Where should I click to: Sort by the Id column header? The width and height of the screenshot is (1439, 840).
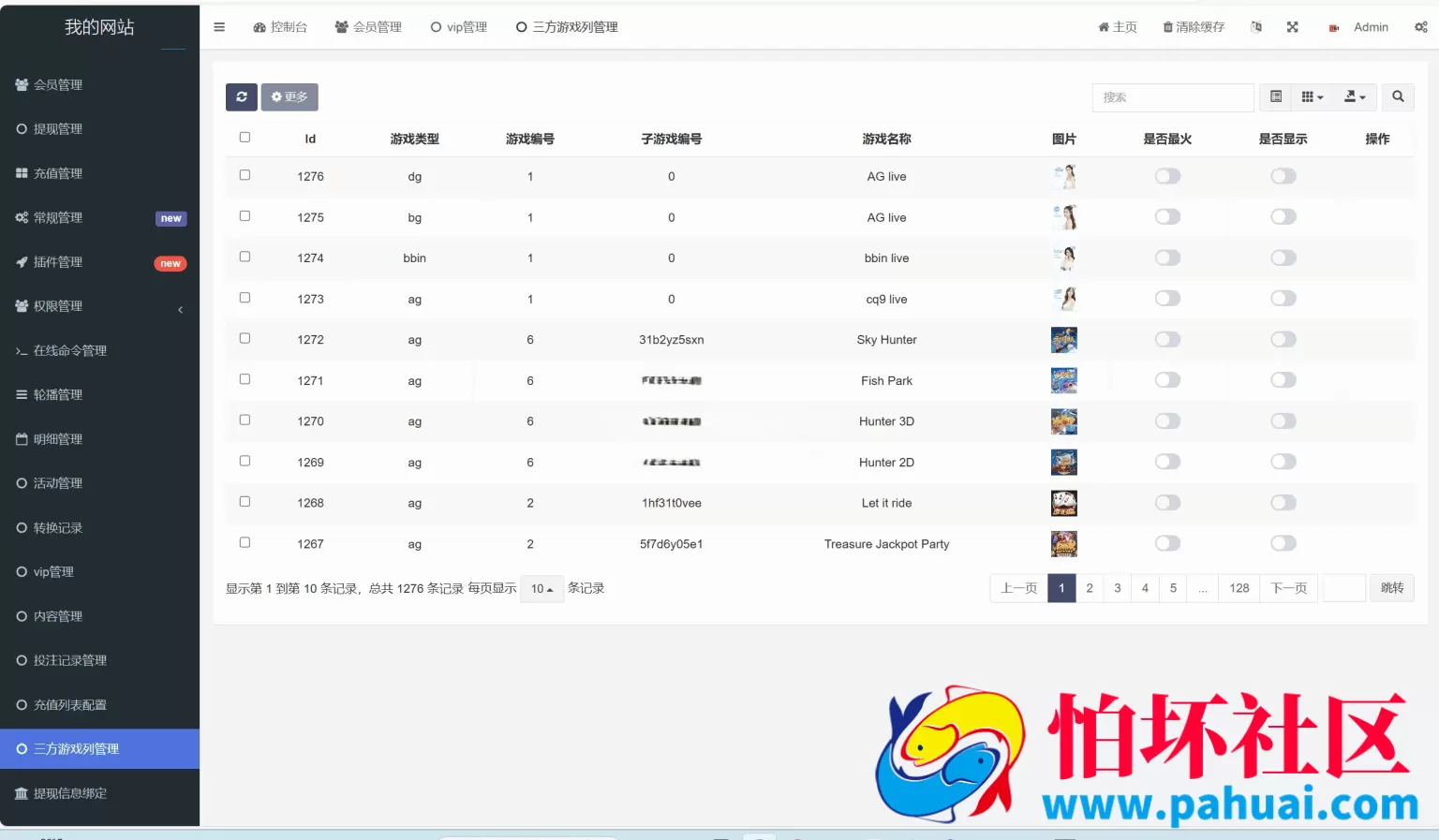[310, 139]
